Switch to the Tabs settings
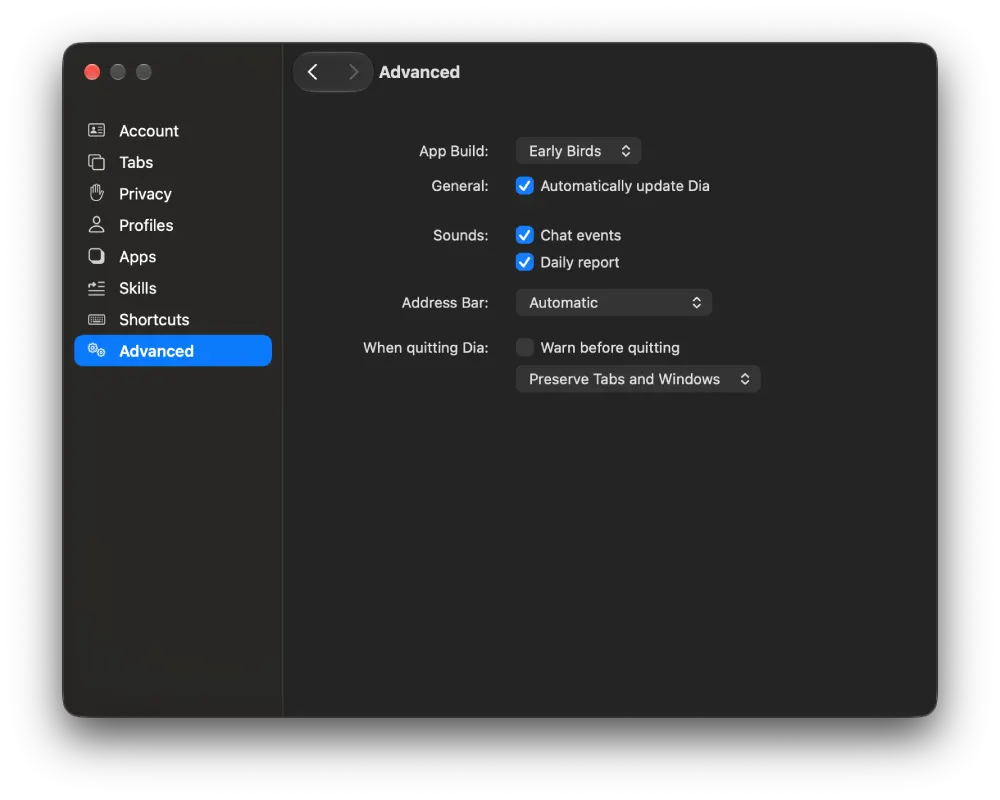This screenshot has height=800, width=1000. (x=173, y=162)
